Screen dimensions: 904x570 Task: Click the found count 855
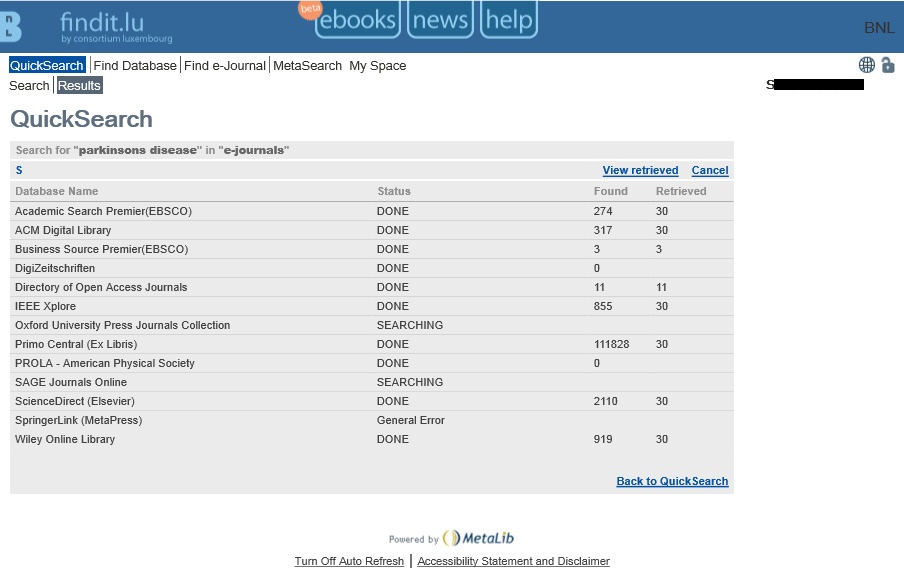click(603, 306)
